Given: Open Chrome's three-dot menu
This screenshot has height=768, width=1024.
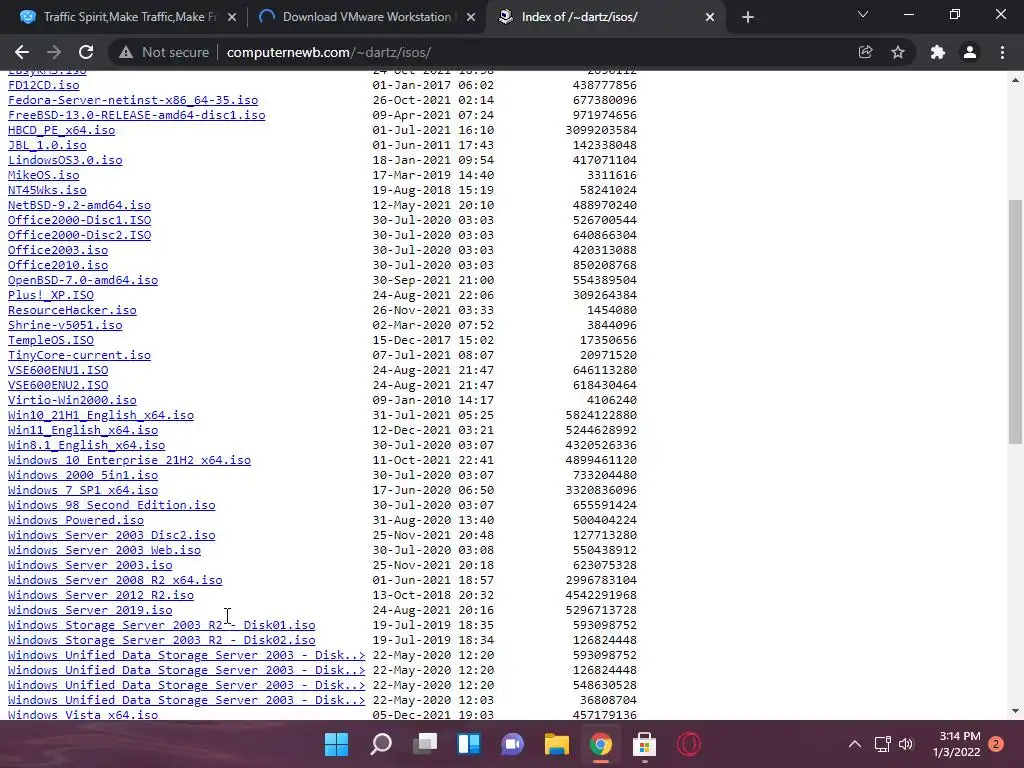Looking at the screenshot, I should (x=1002, y=52).
